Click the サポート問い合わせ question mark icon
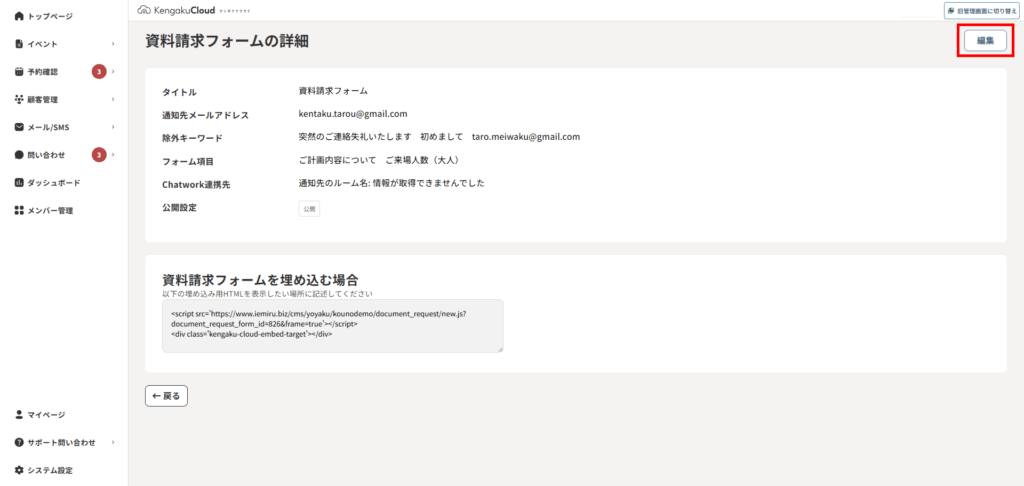The width and height of the screenshot is (1024, 486). pyautogui.click(x=19, y=442)
